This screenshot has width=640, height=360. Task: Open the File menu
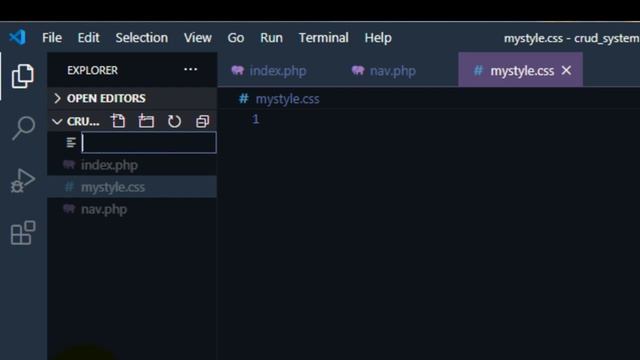[52, 38]
